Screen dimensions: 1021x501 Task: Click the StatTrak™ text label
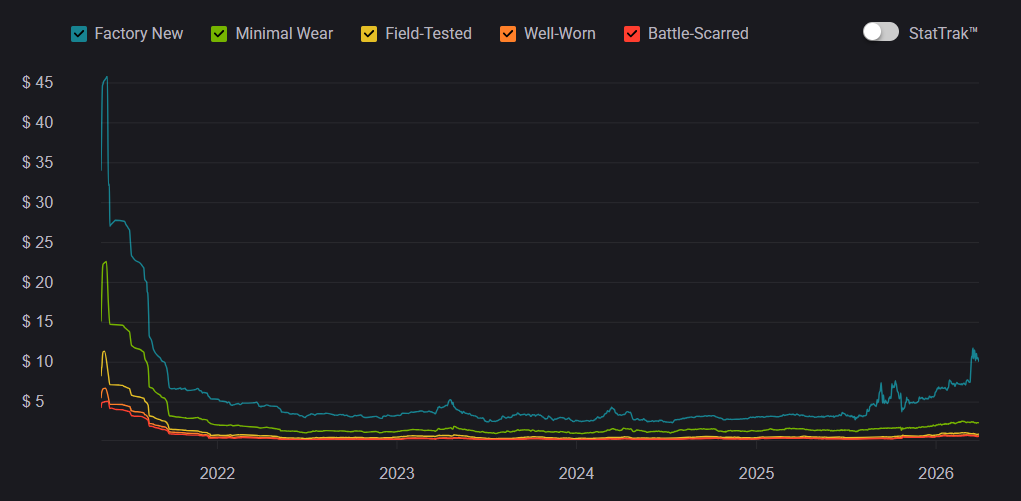(943, 33)
